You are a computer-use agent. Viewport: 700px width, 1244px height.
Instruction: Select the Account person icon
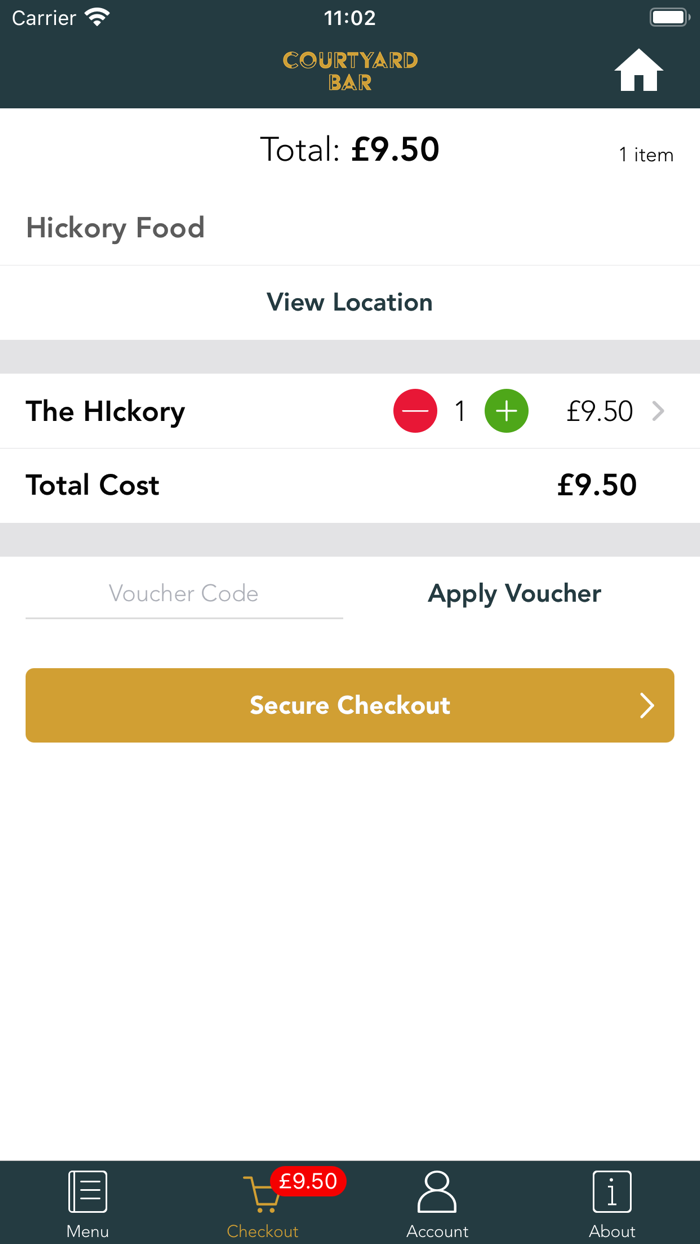[x=437, y=1190]
